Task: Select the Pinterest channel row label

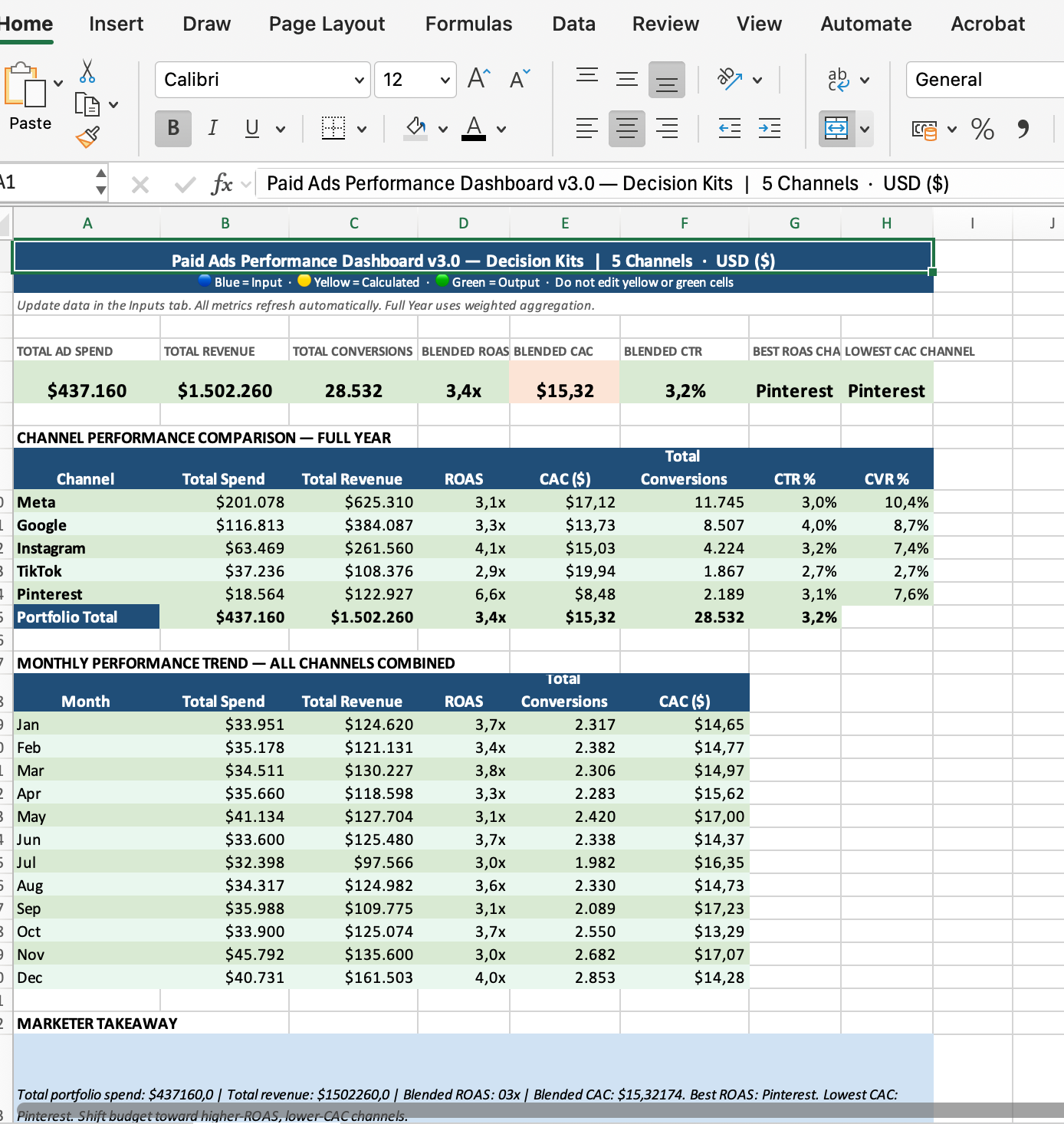Action: 87,594
